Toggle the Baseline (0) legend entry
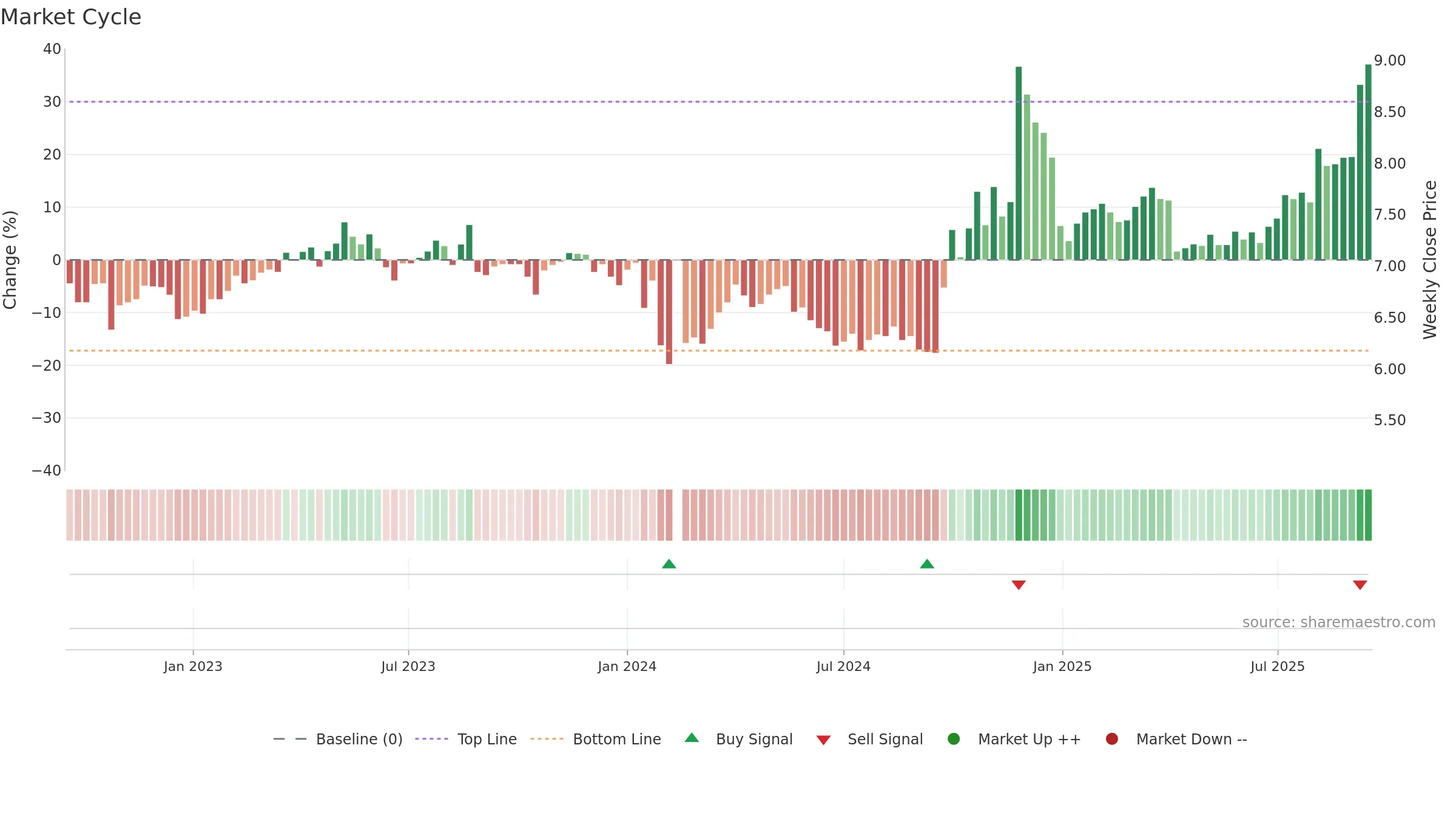The height and width of the screenshot is (819, 1456). (x=338, y=739)
